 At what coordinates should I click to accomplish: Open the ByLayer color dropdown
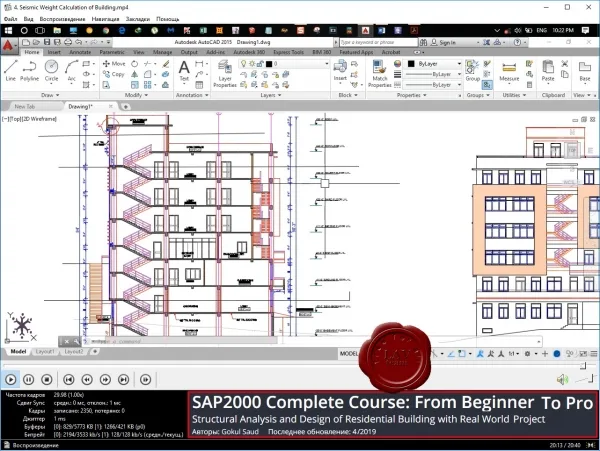click(434, 64)
